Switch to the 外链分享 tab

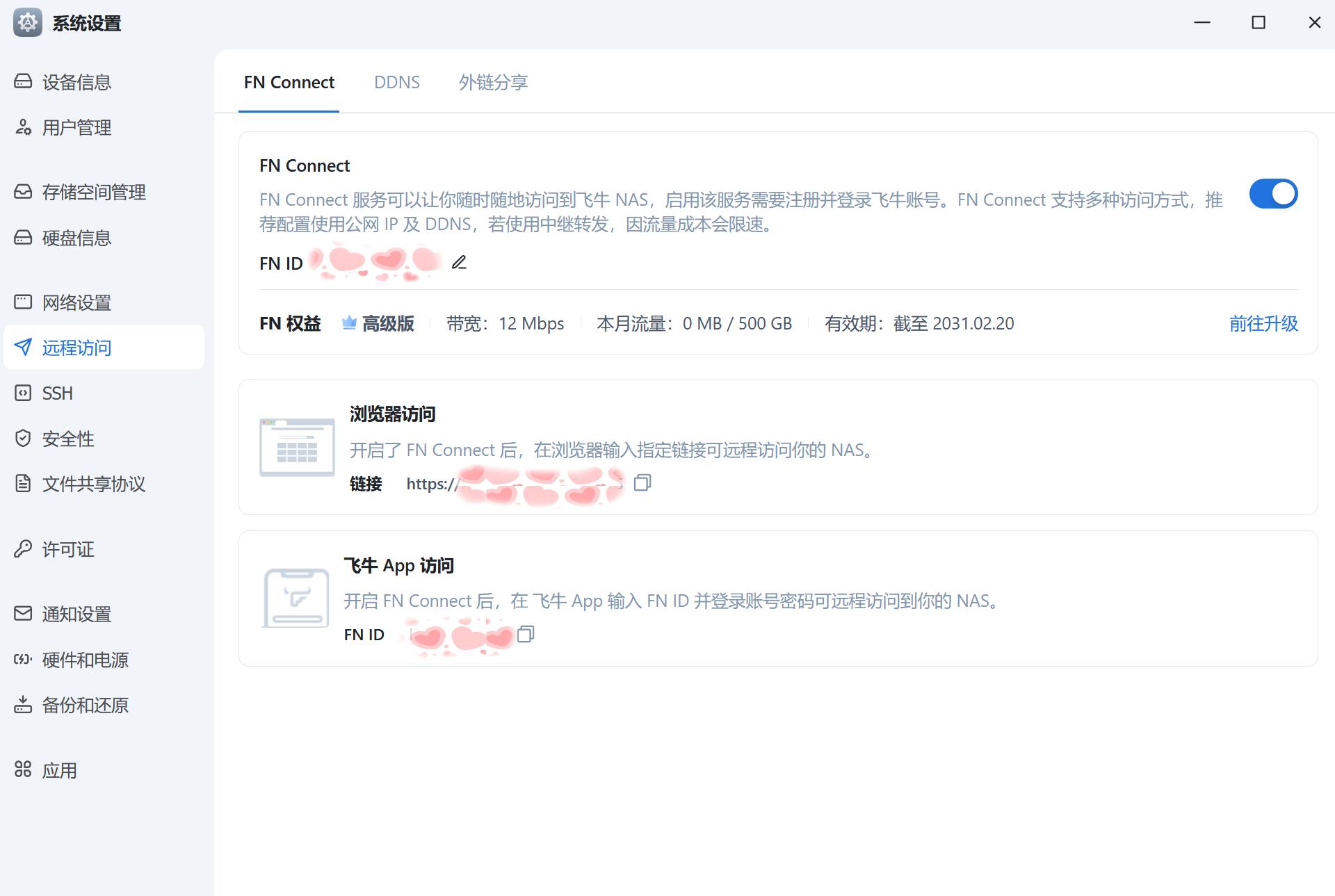tap(493, 82)
